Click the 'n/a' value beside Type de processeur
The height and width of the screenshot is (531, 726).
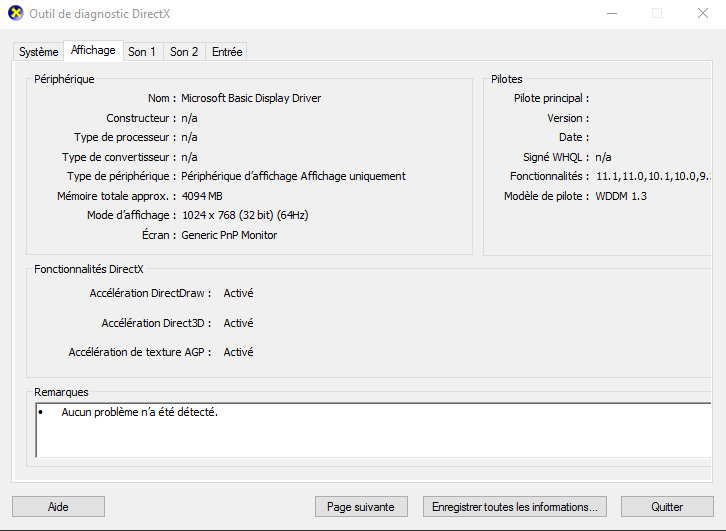pyautogui.click(x=189, y=137)
